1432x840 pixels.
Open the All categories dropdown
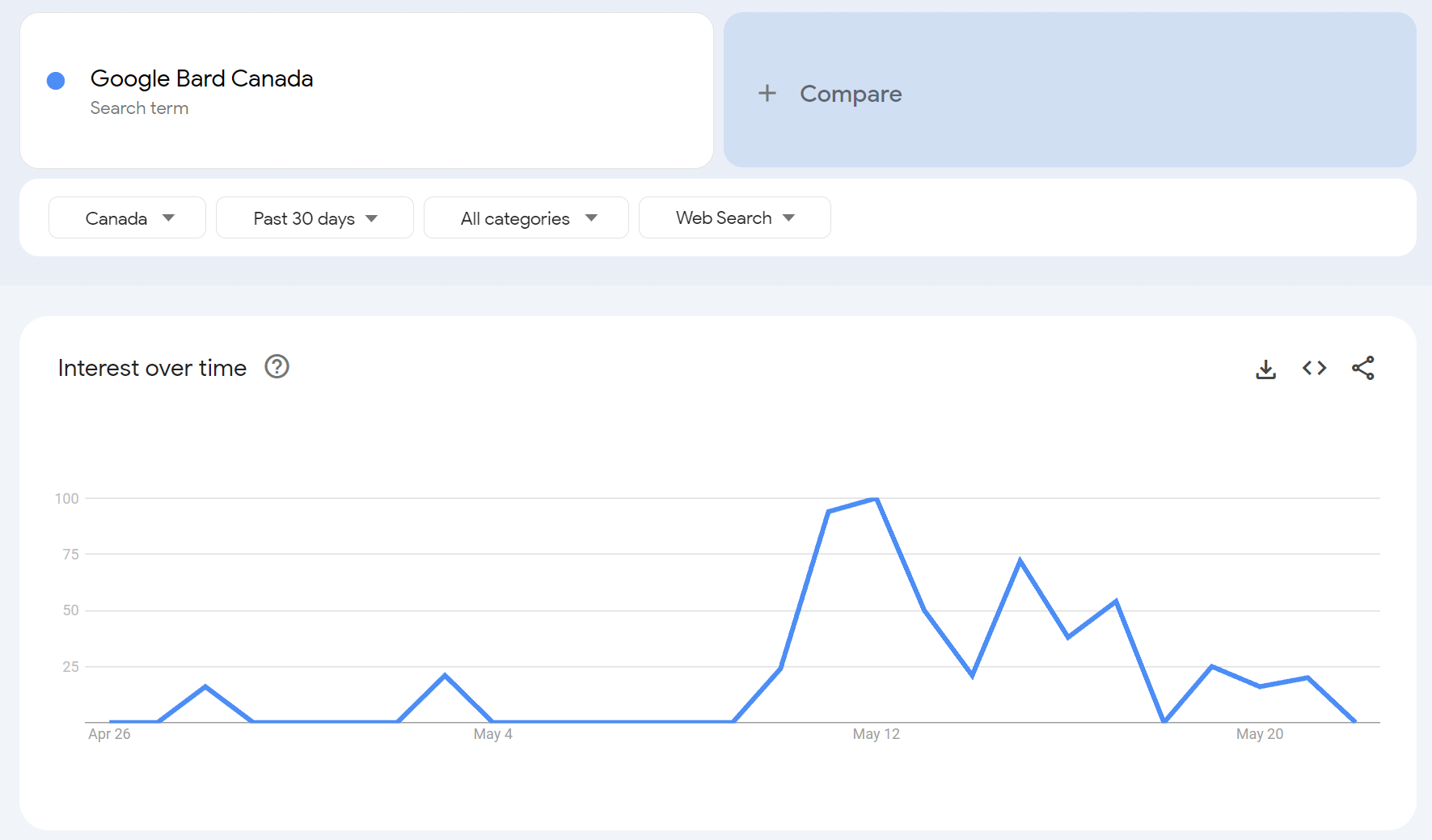[x=526, y=218]
